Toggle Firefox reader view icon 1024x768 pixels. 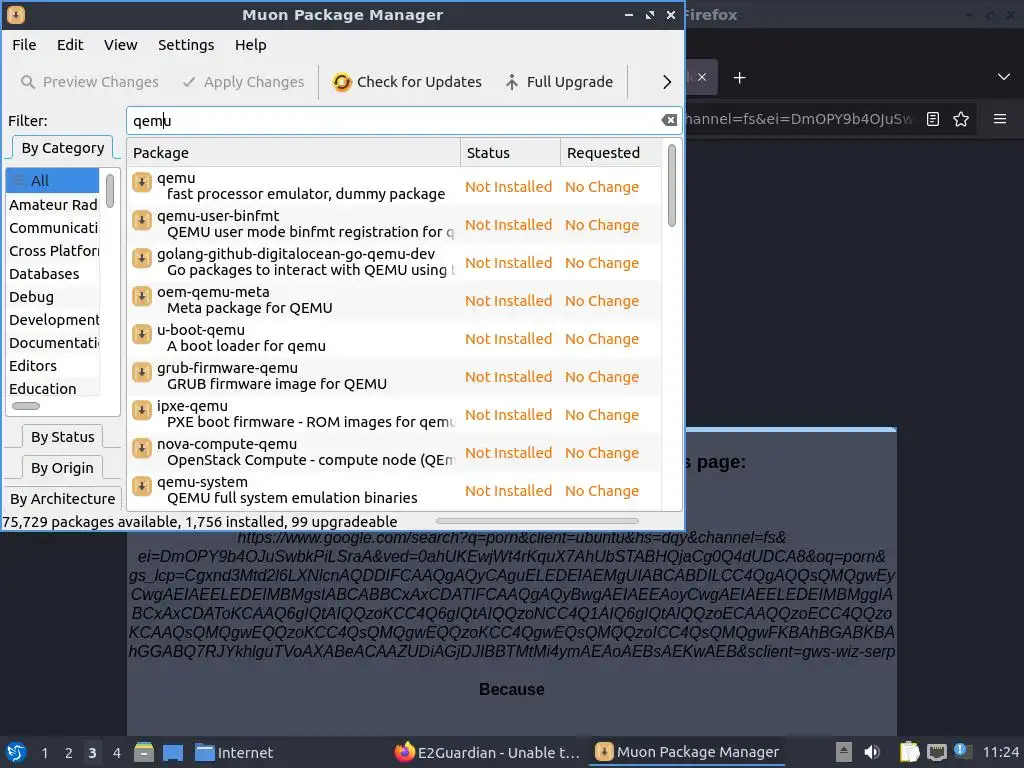click(x=933, y=119)
